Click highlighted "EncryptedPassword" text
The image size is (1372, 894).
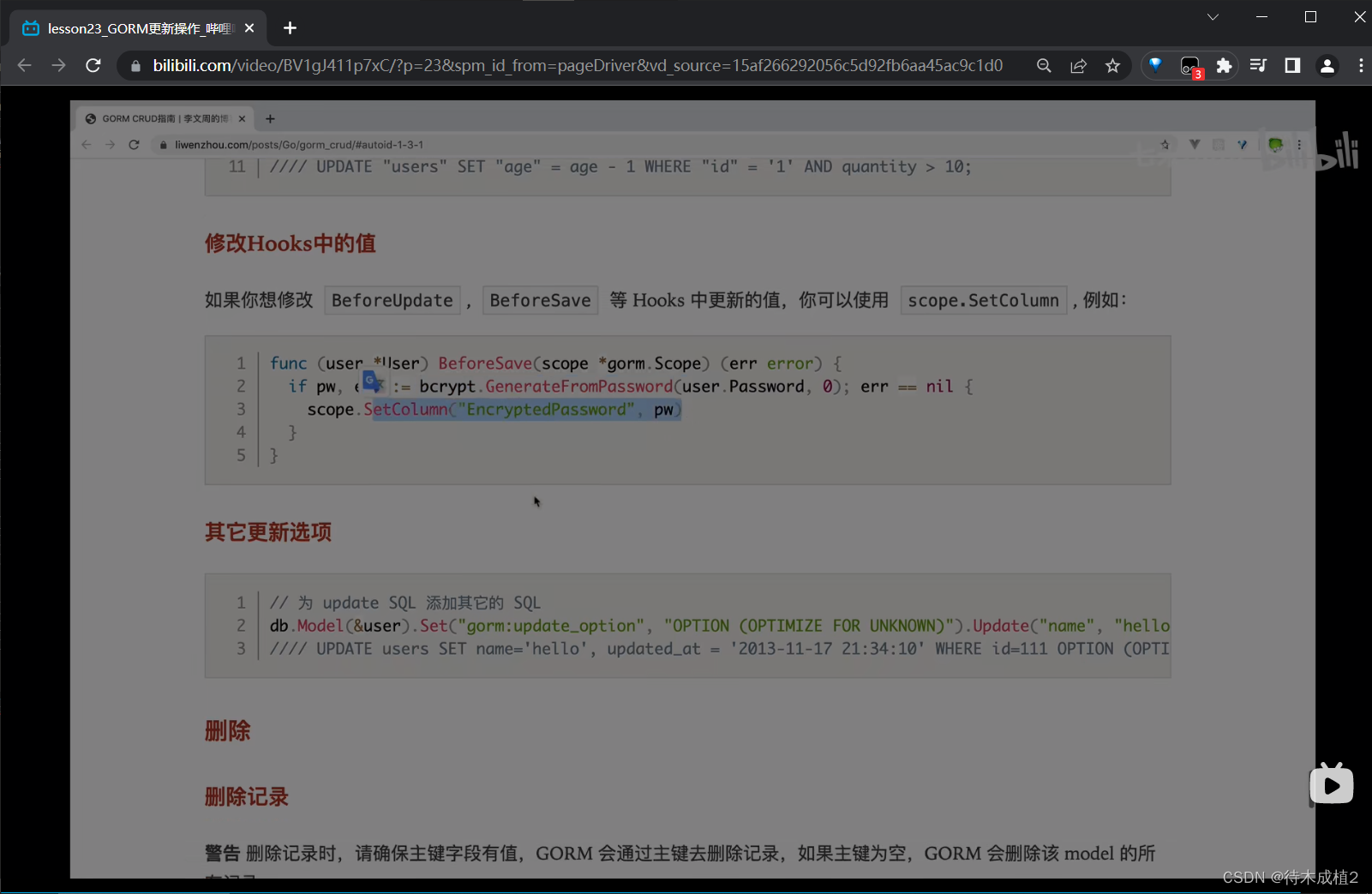tap(547, 409)
